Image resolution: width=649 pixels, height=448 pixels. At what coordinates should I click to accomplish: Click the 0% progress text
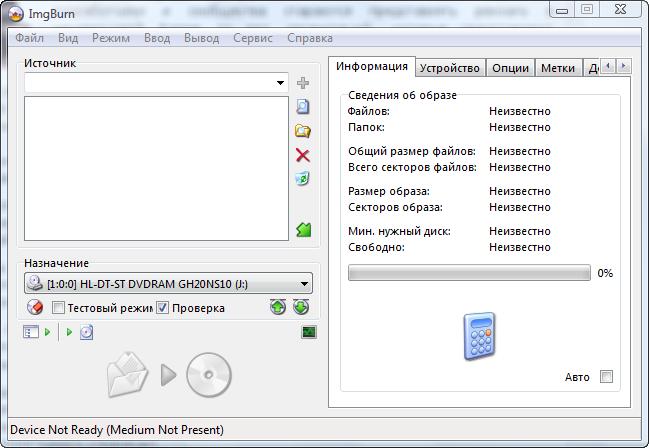pos(605,273)
